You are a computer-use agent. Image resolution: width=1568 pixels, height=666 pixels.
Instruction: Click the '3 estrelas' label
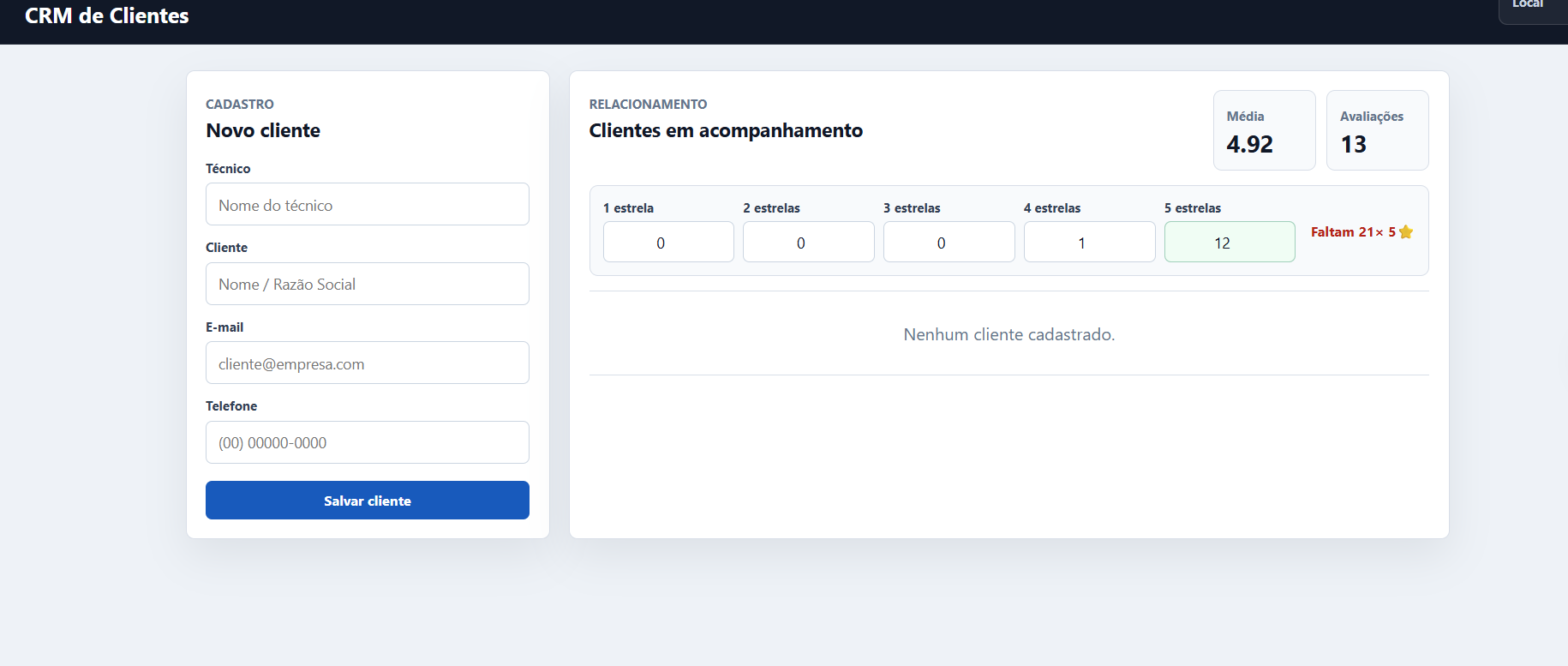[x=912, y=208]
